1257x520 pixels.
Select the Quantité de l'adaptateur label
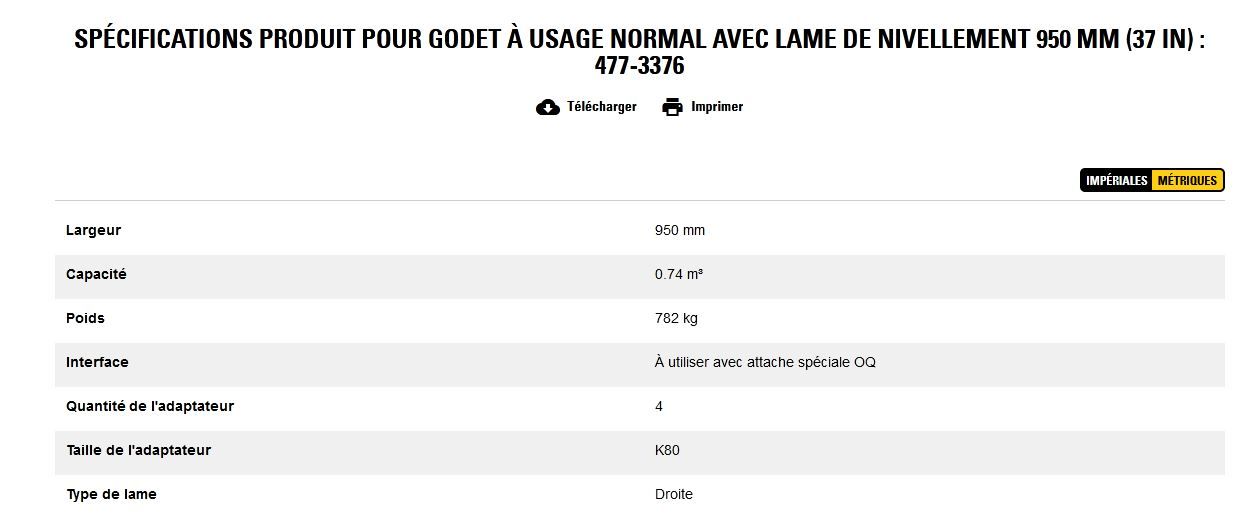pos(150,406)
